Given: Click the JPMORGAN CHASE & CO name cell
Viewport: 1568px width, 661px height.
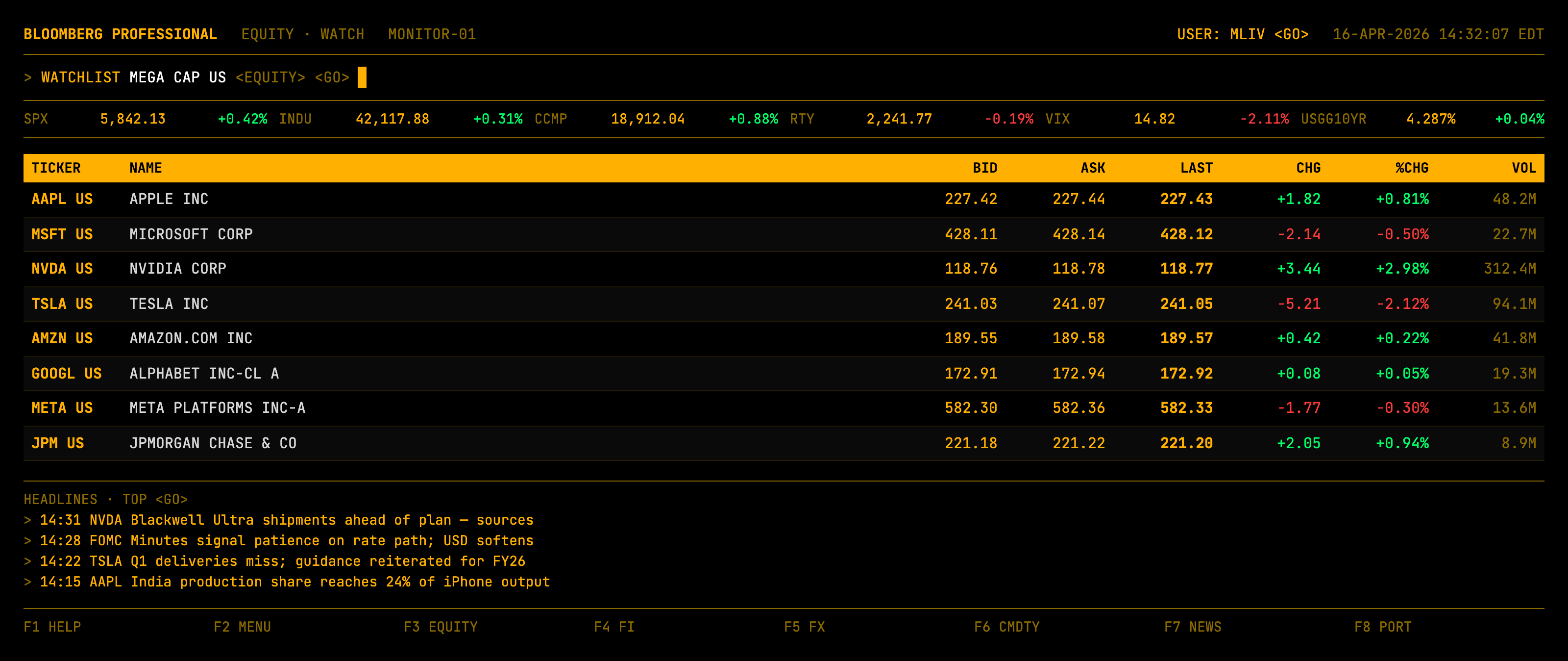Looking at the screenshot, I should [213, 443].
